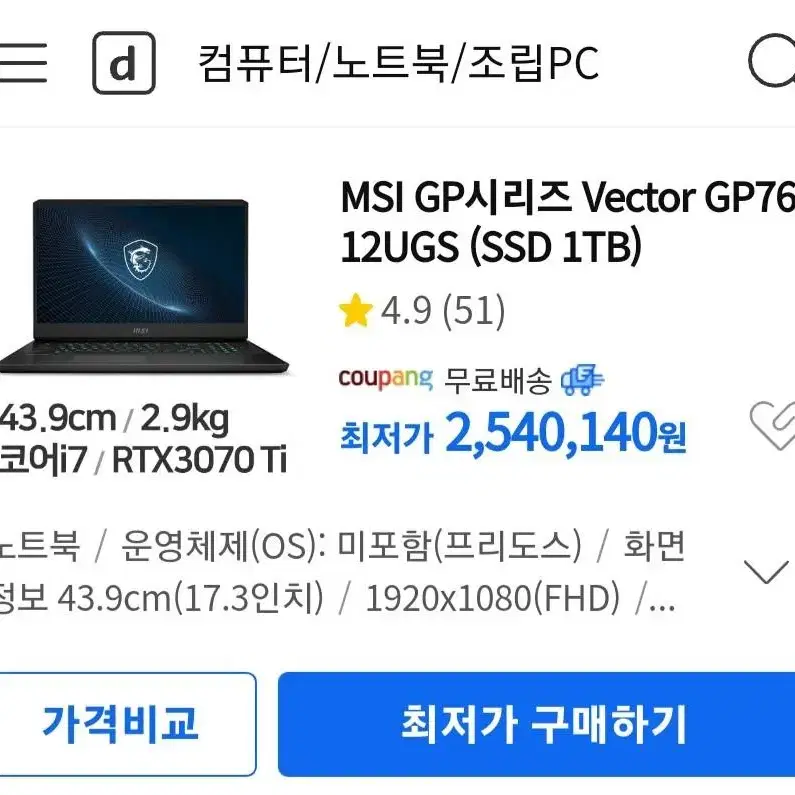Tap the free delivery truck icon

tap(582, 380)
